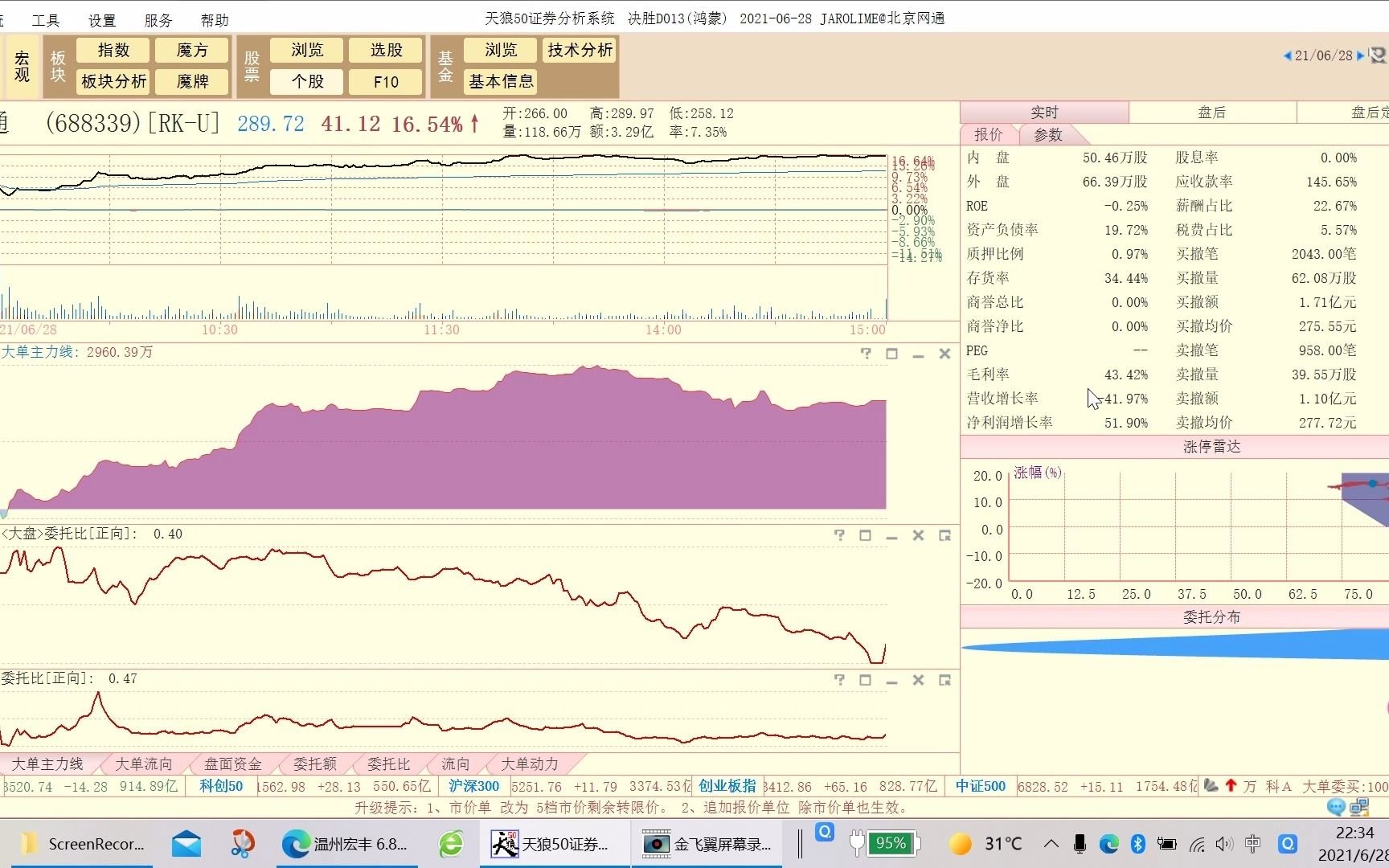Open help for 大单主力线 chart panel
The height and width of the screenshot is (868, 1389).
point(866,354)
